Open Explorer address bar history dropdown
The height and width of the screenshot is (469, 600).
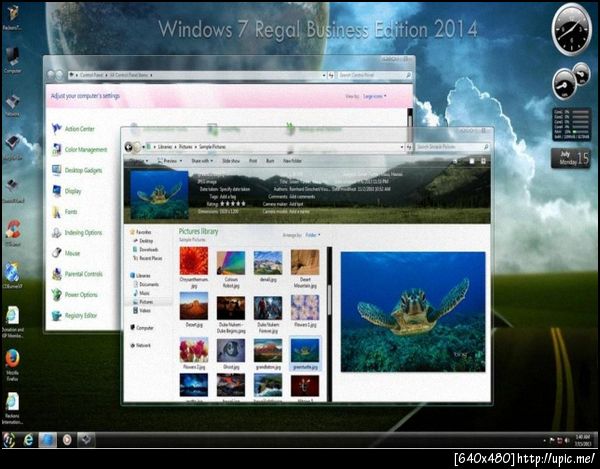point(402,147)
